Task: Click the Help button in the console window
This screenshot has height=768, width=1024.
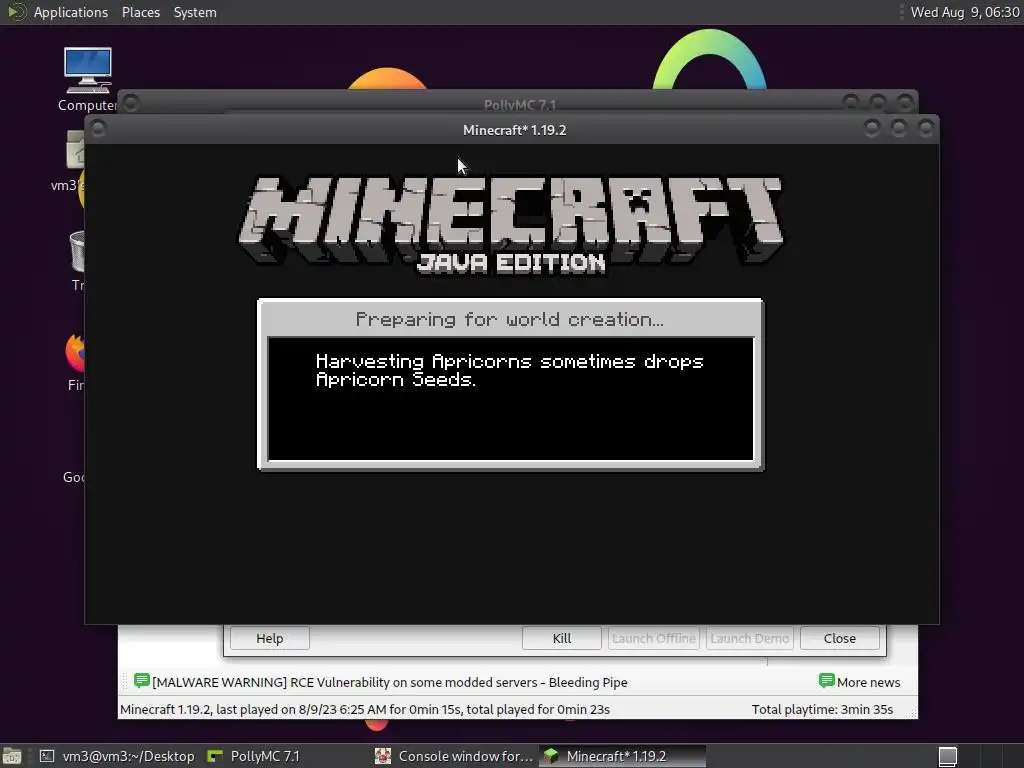Action: click(x=270, y=638)
